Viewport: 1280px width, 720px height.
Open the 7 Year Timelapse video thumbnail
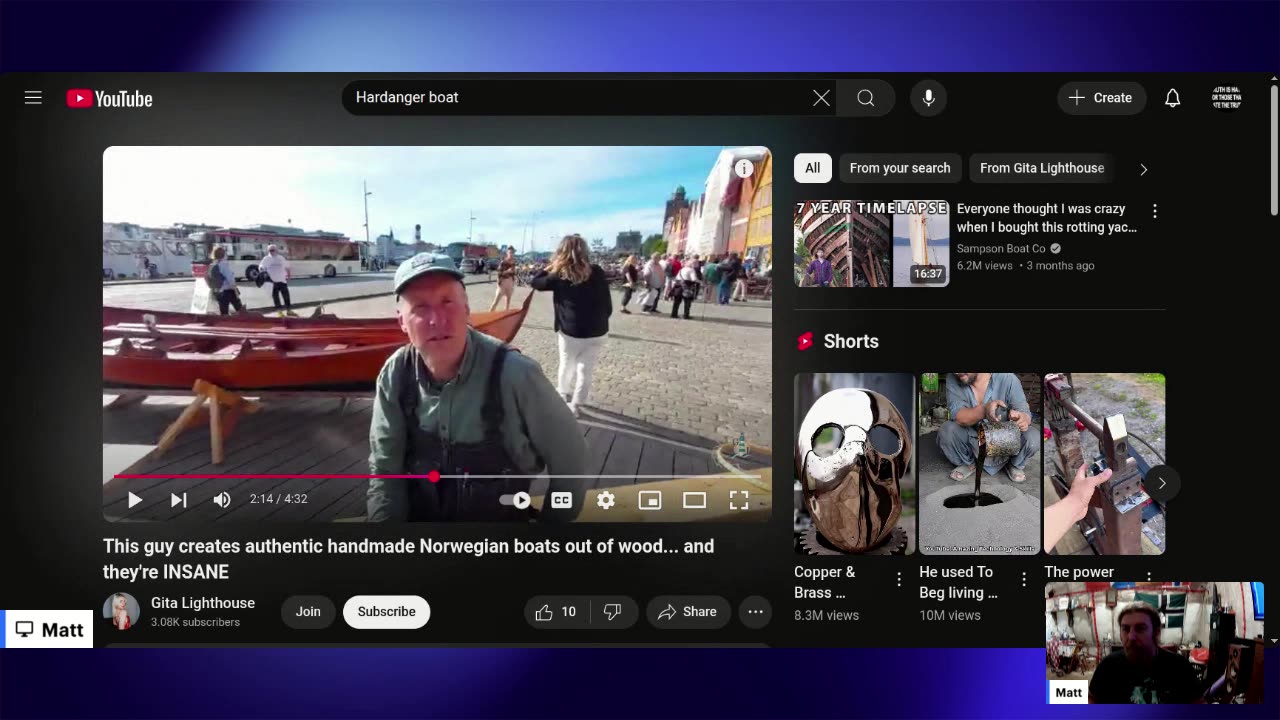point(872,244)
